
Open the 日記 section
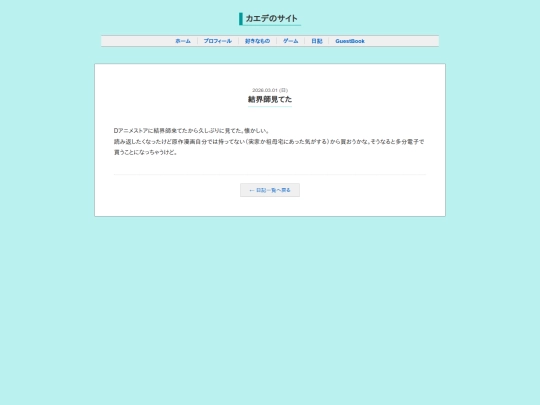coord(317,41)
